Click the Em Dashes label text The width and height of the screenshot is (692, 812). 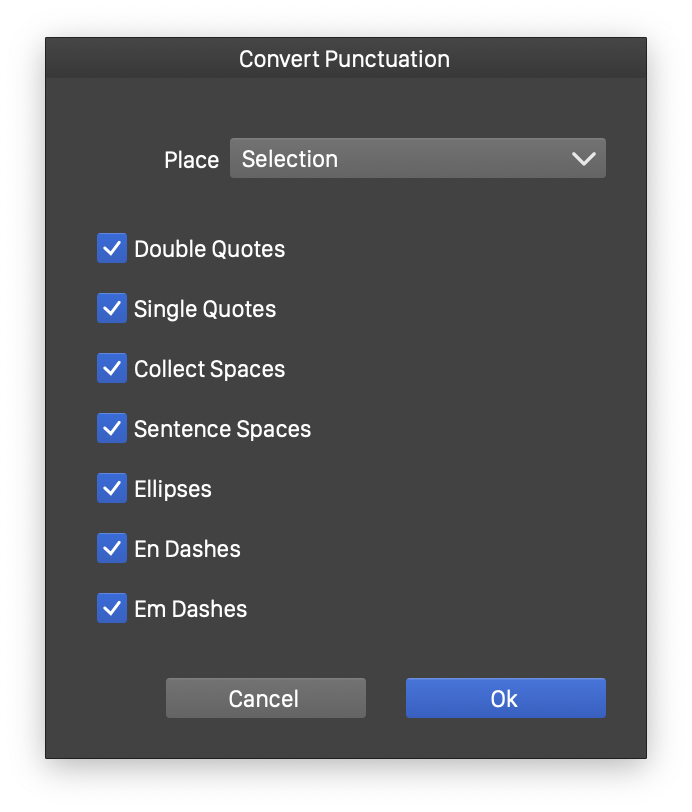point(190,609)
